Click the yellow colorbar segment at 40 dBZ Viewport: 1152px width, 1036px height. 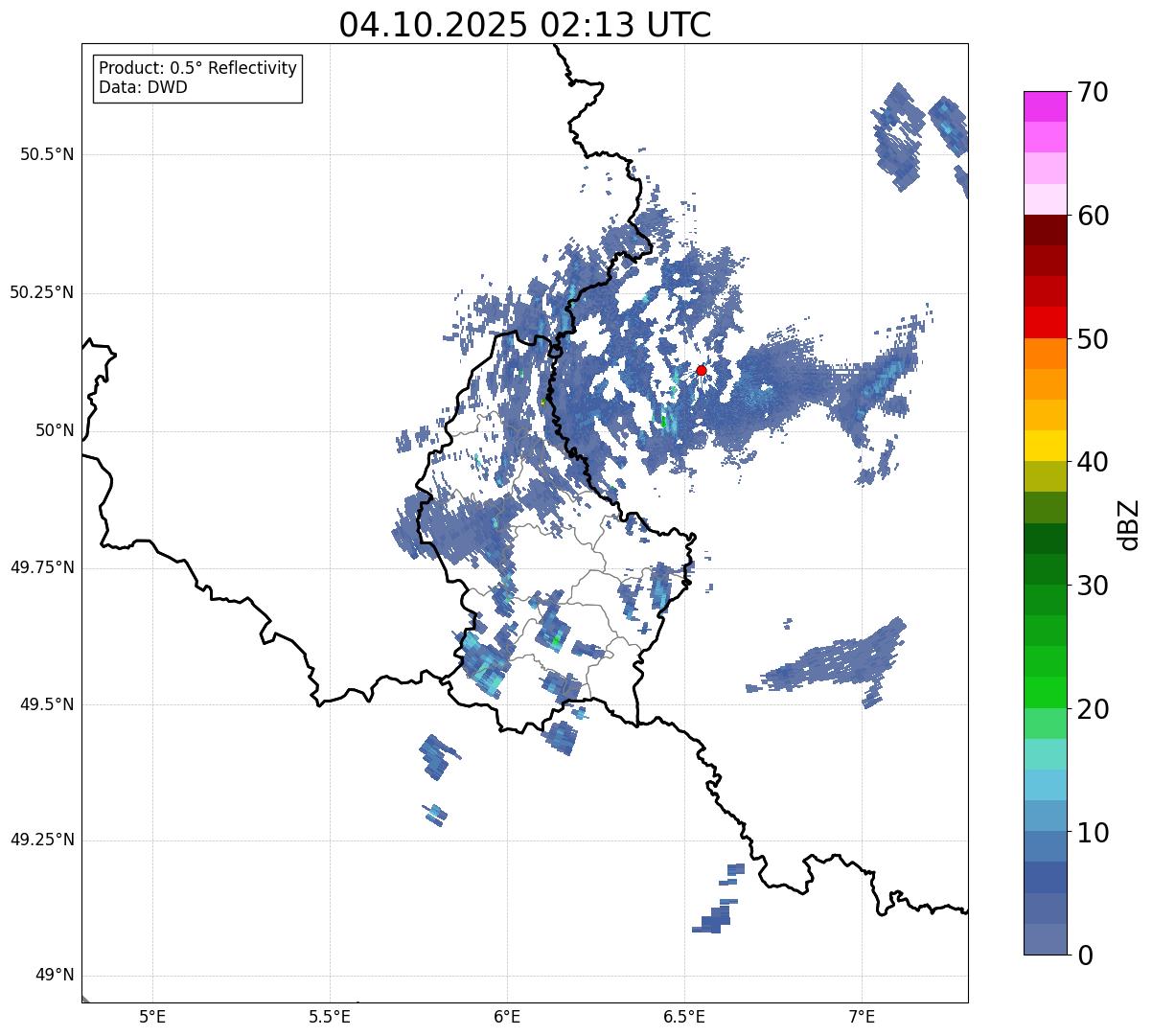(x=1046, y=446)
